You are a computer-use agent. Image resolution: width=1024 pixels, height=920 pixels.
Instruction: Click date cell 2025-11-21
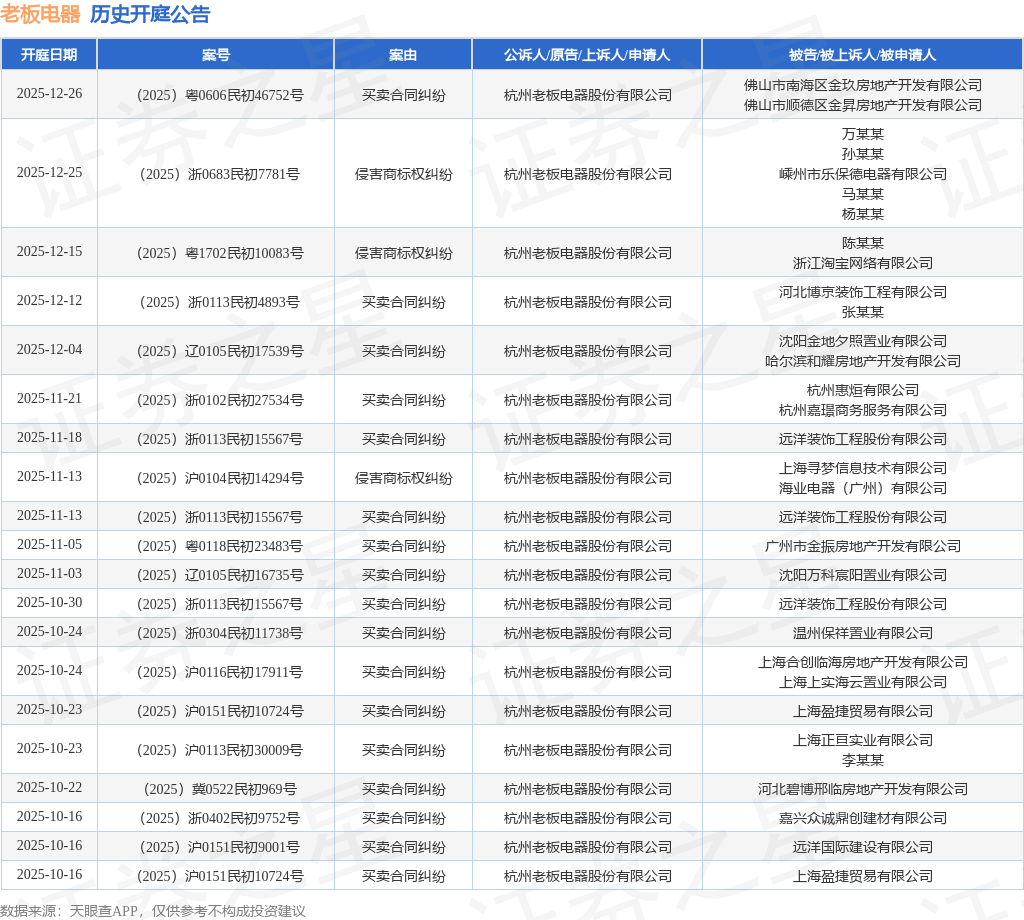point(50,398)
